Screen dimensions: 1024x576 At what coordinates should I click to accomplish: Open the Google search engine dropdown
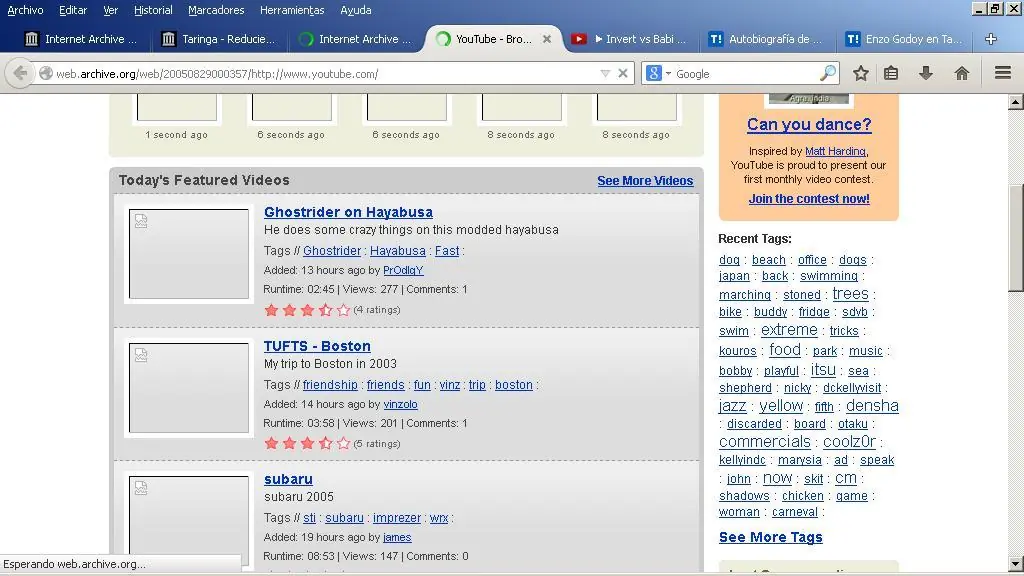click(657, 73)
